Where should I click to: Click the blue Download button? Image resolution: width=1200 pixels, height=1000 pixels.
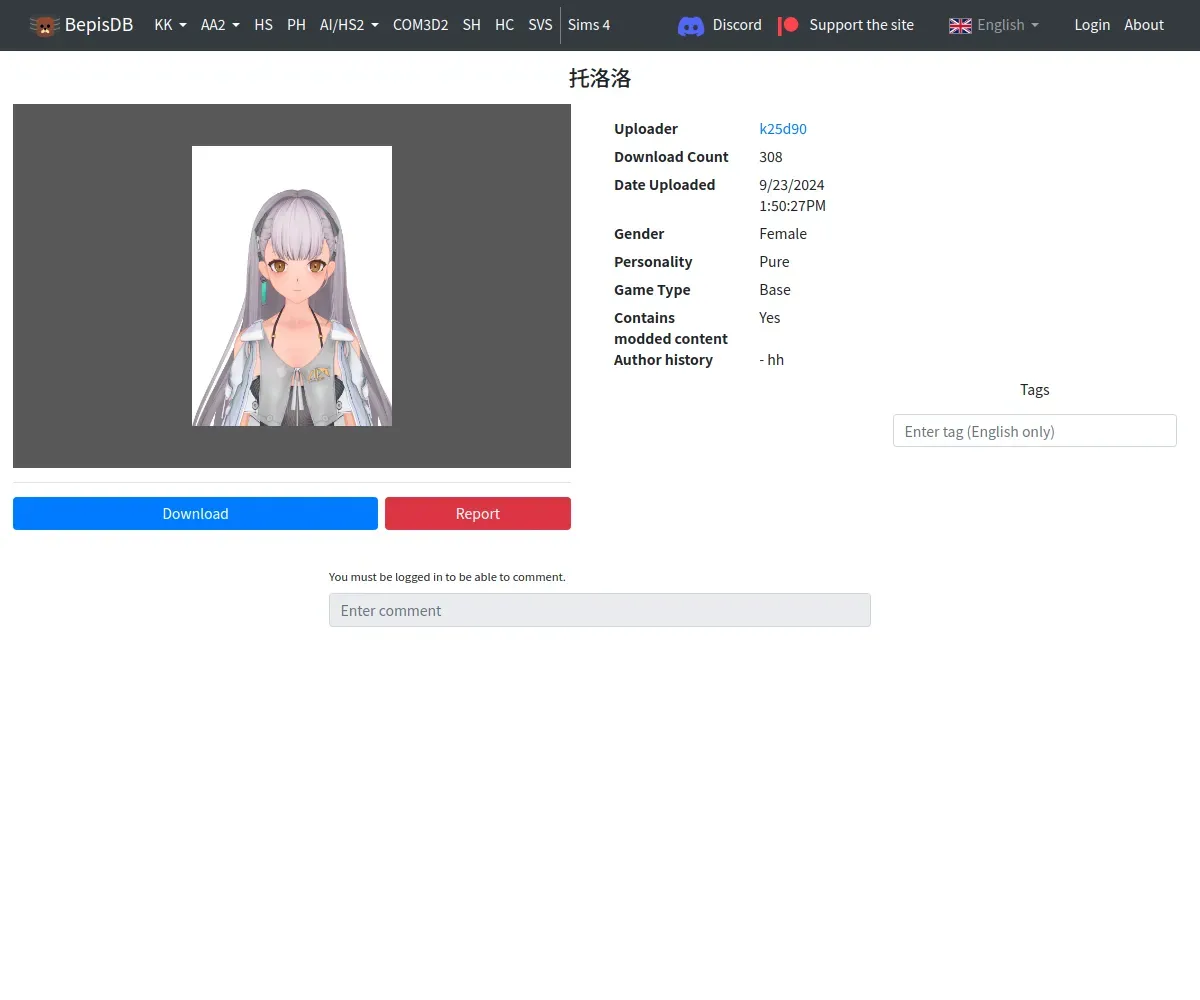pyautogui.click(x=195, y=513)
